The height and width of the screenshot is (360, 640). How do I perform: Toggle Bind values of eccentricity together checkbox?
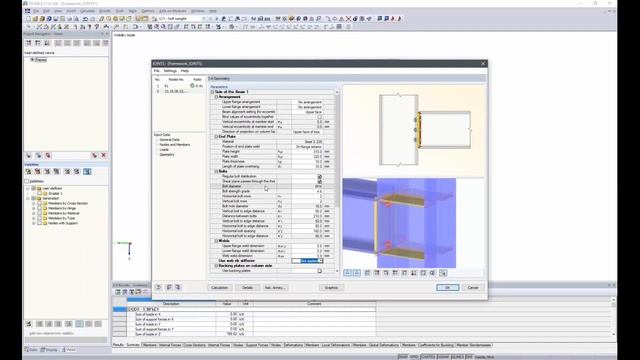320,117
